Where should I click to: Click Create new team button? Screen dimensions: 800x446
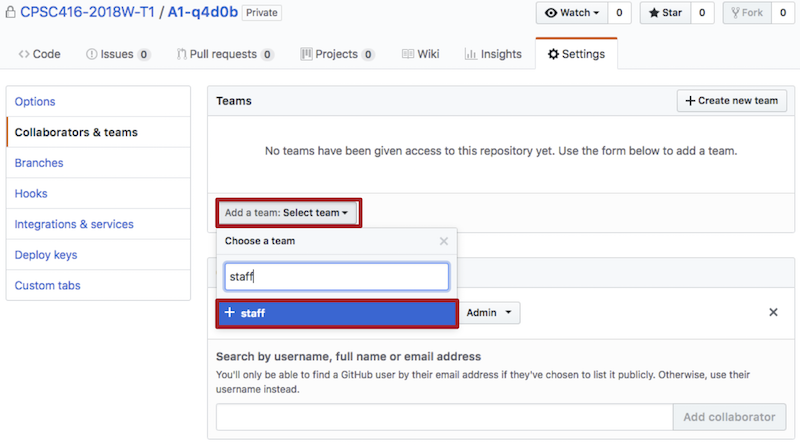pyautogui.click(x=732, y=101)
